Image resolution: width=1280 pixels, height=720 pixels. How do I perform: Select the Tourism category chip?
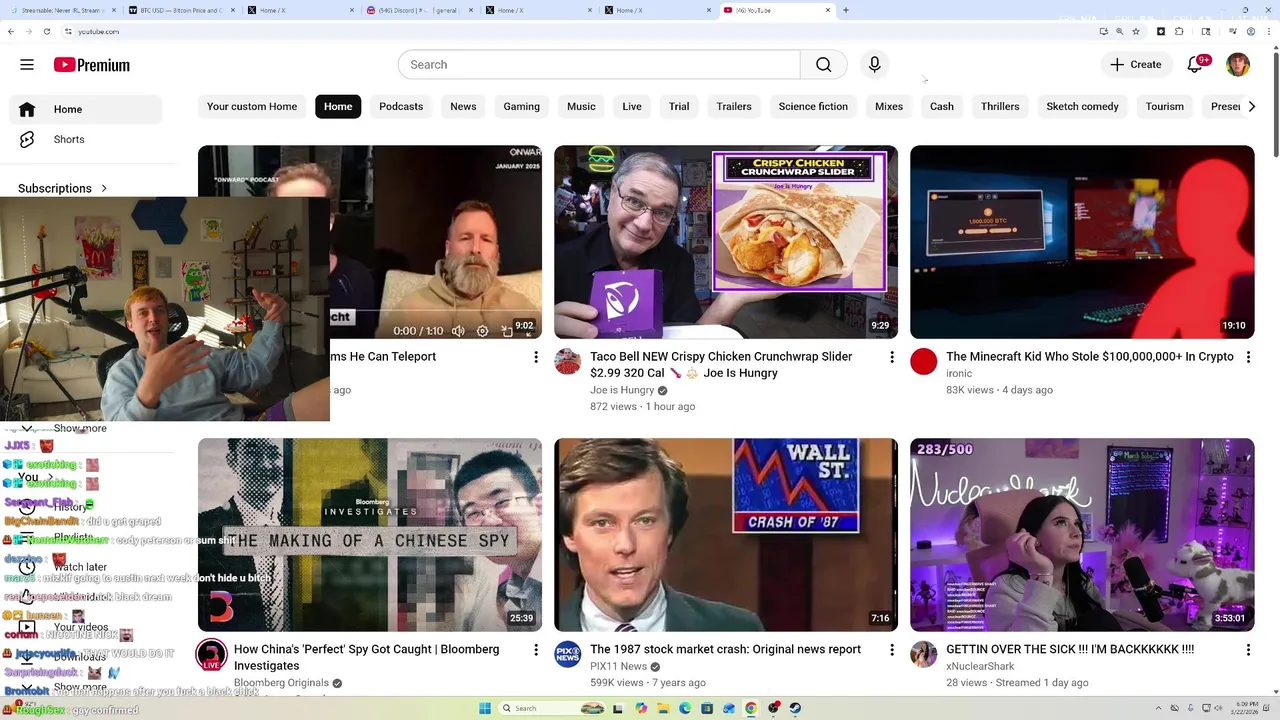[x=1165, y=107]
